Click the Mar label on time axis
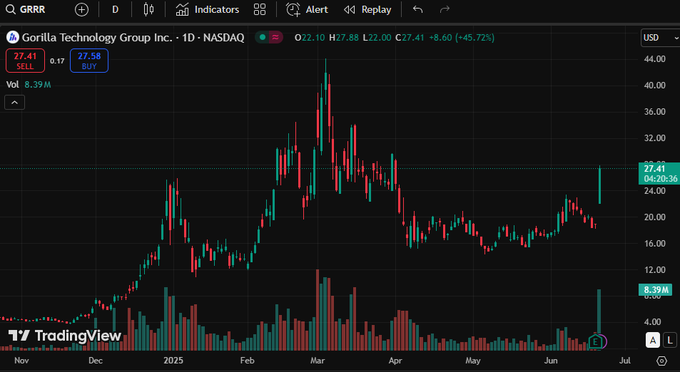The image size is (680, 372). 317,361
